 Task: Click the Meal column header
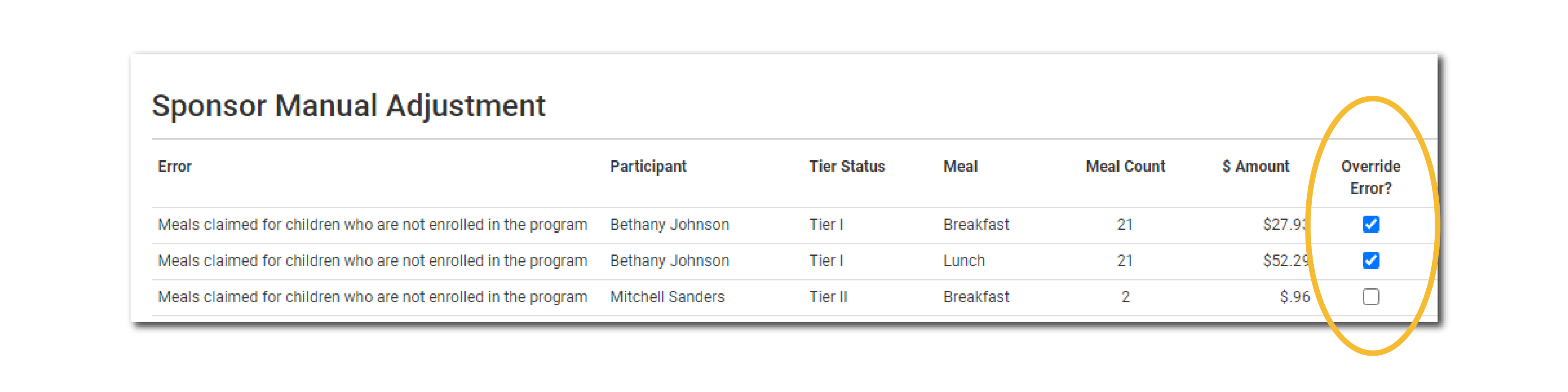click(960, 166)
